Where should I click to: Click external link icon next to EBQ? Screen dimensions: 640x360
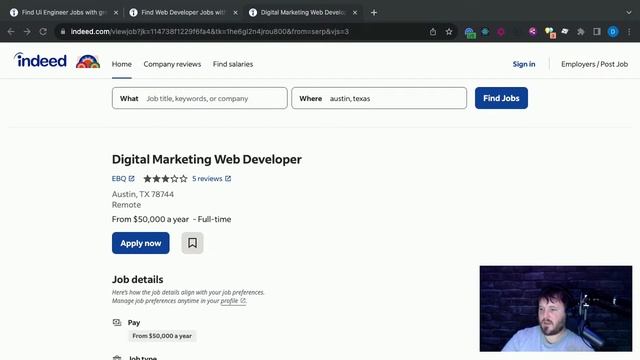[x=131, y=178]
